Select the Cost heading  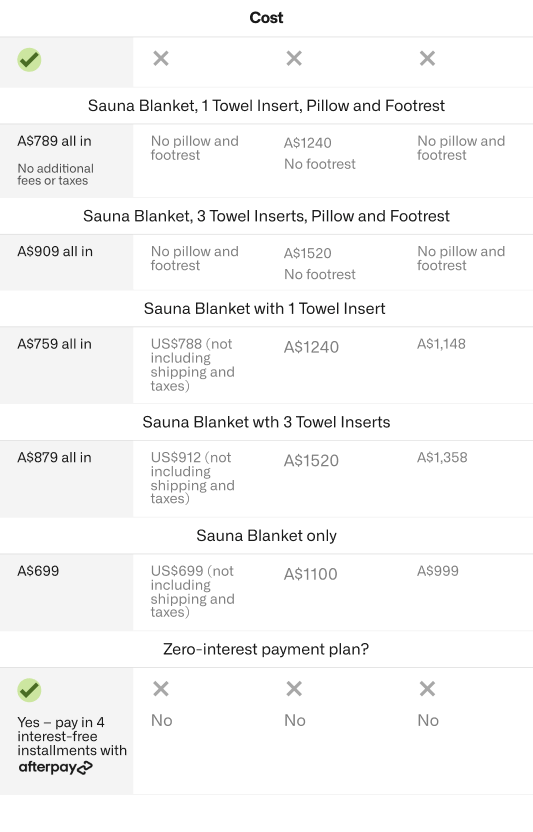(266, 18)
